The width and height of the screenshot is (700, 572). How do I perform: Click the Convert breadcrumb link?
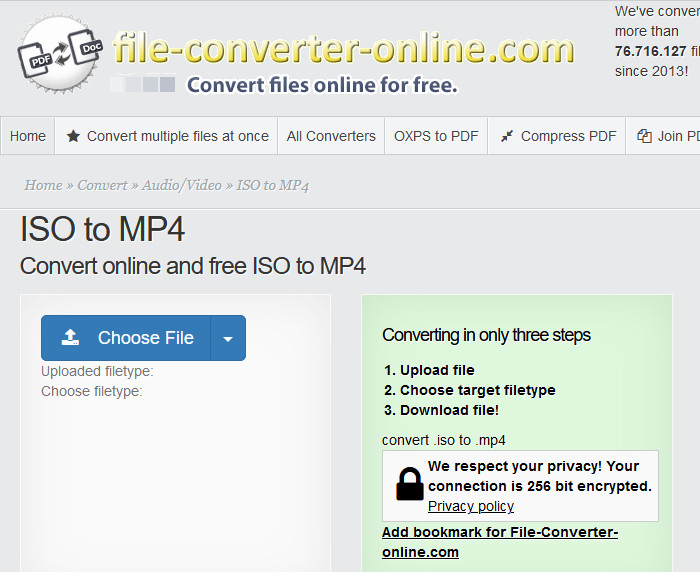pos(102,185)
